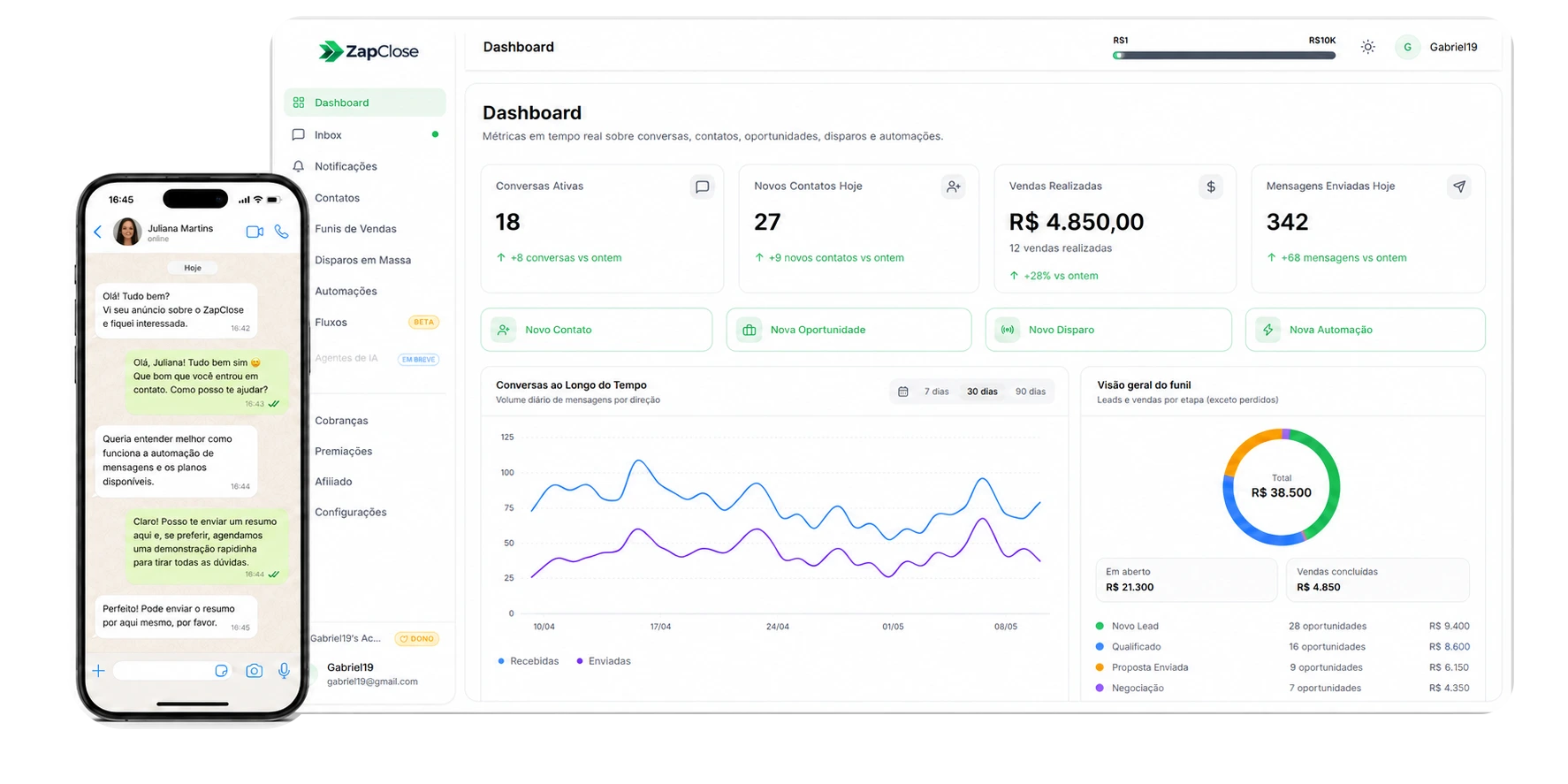
Task: Open Fluxos with BETA badge
Action: coord(377,323)
